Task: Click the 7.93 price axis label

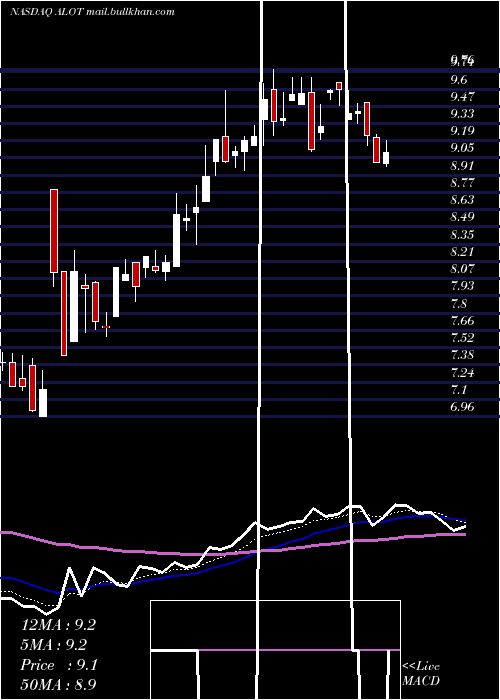Action: pyautogui.click(x=462, y=286)
